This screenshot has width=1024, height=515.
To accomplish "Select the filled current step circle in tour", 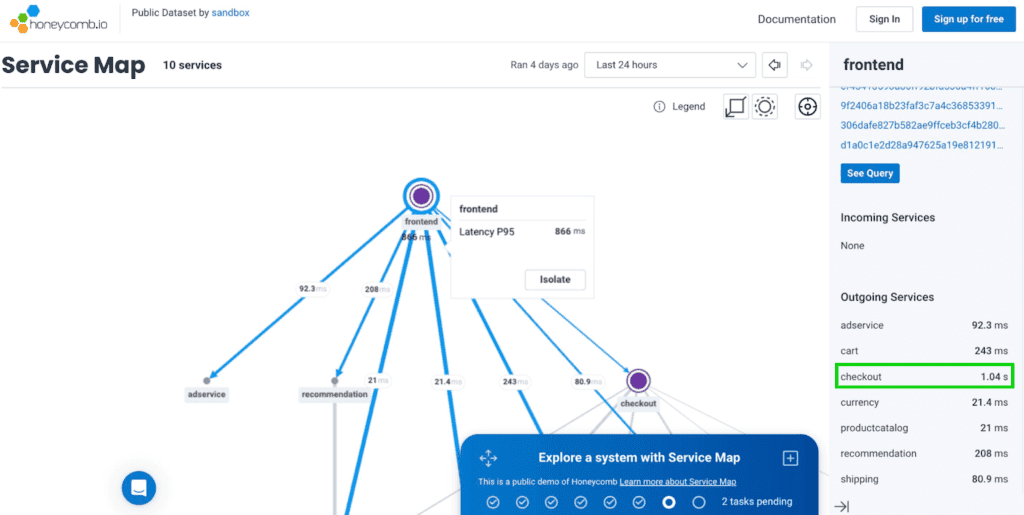I will [669, 502].
